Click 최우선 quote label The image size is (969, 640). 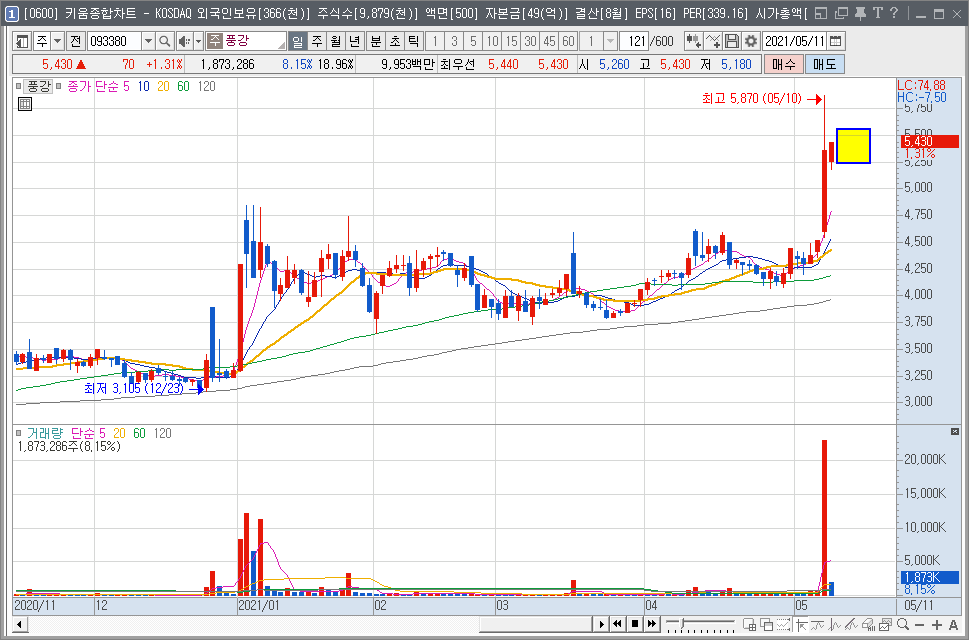pos(458,64)
